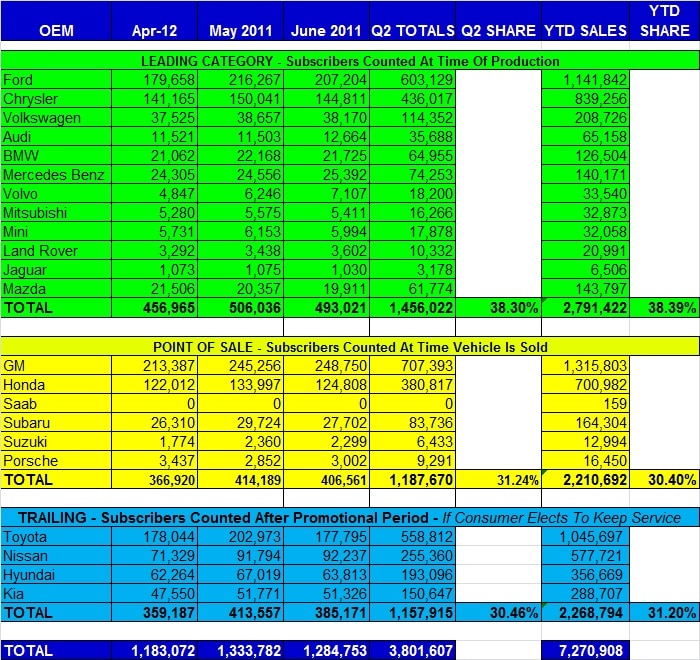
Task: Select Jaguar Q2 total 3,178
Action: [x=435, y=270]
